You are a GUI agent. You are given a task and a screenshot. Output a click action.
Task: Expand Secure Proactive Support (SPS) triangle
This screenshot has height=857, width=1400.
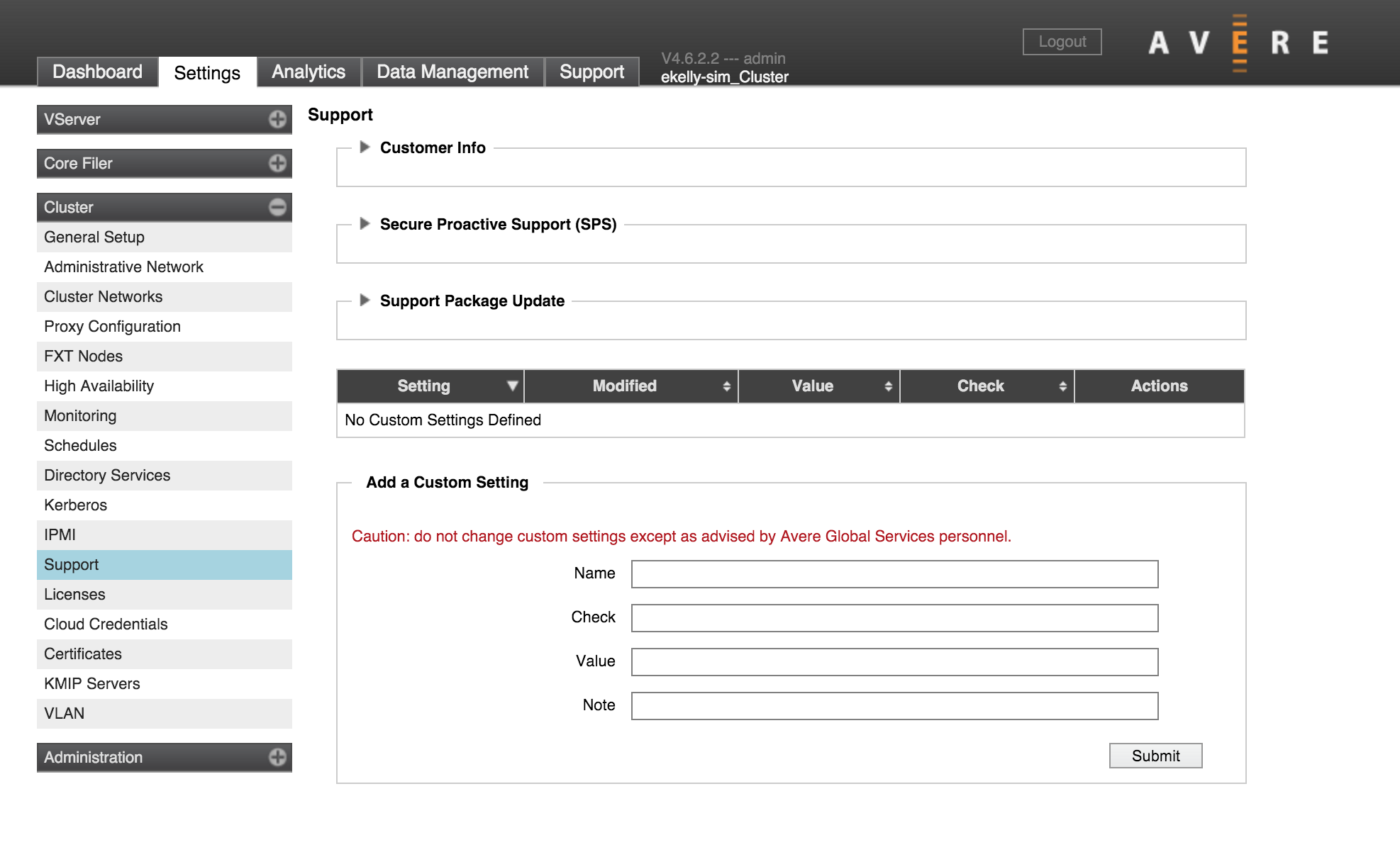[365, 223]
